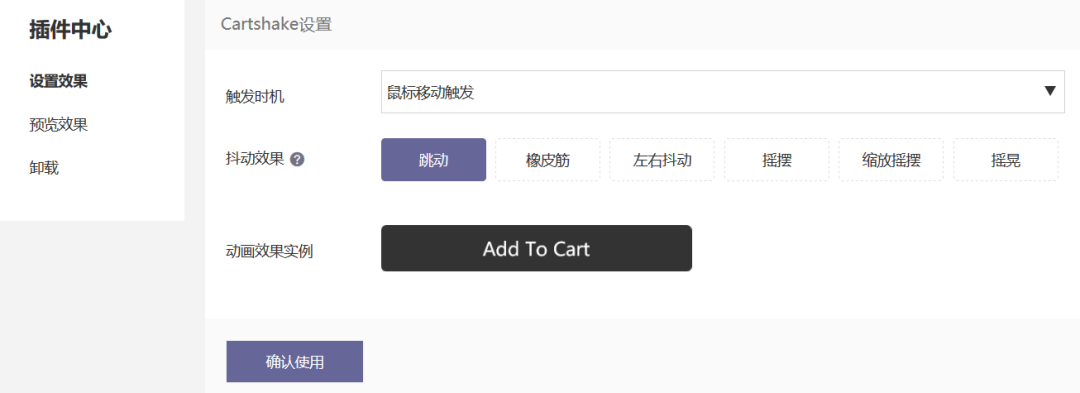Open the 鼠标移动触发 combo box
The height and width of the screenshot is (393, 1080).
point(723,92)
